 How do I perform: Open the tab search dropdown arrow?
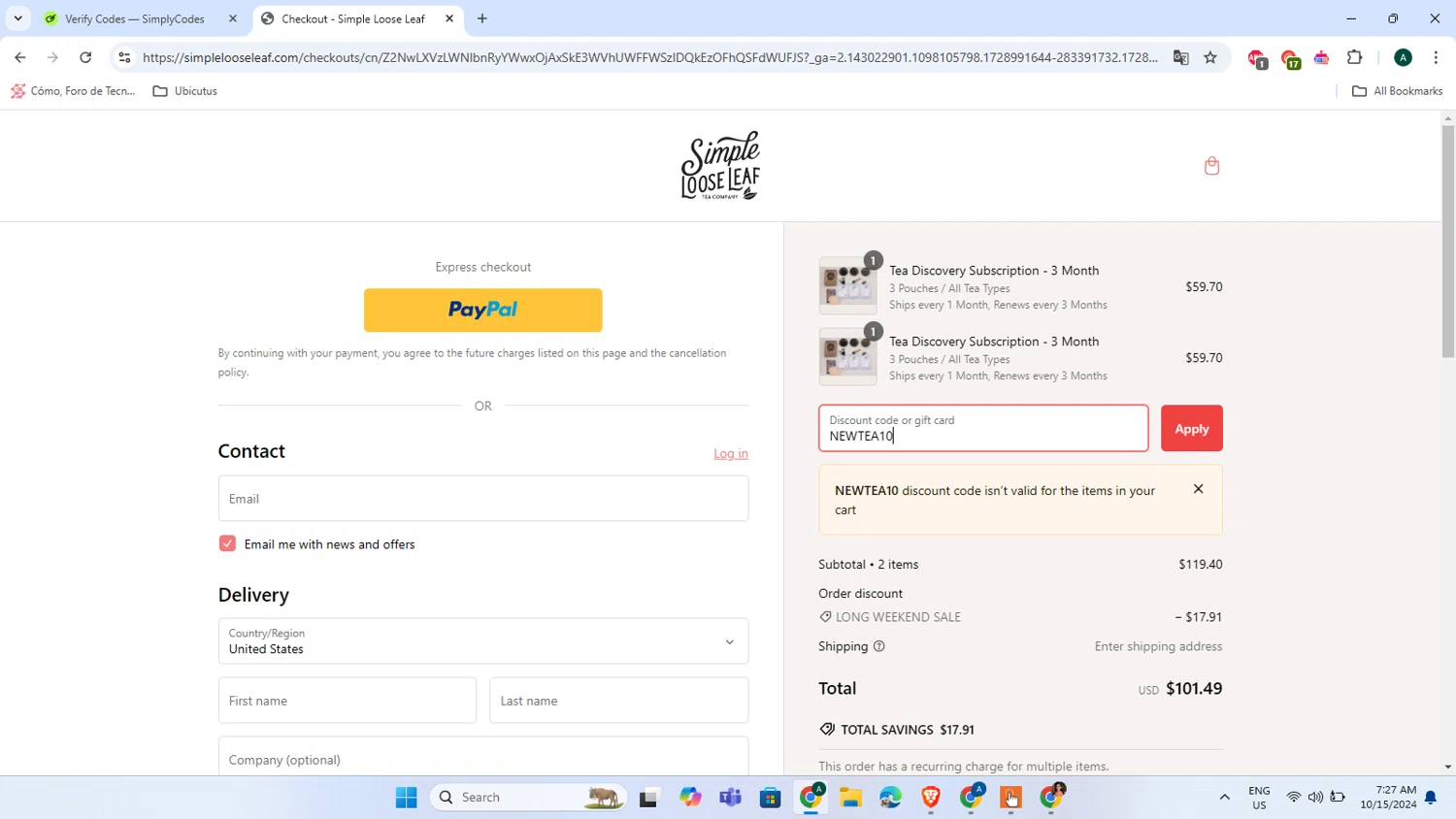(x=17, y=18)
